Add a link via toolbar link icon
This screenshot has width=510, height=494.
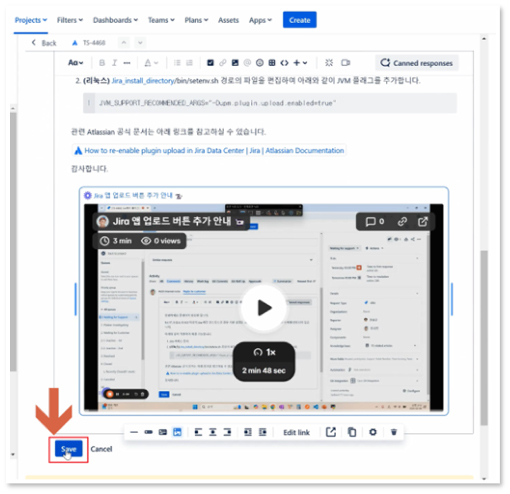coord(223,63)
